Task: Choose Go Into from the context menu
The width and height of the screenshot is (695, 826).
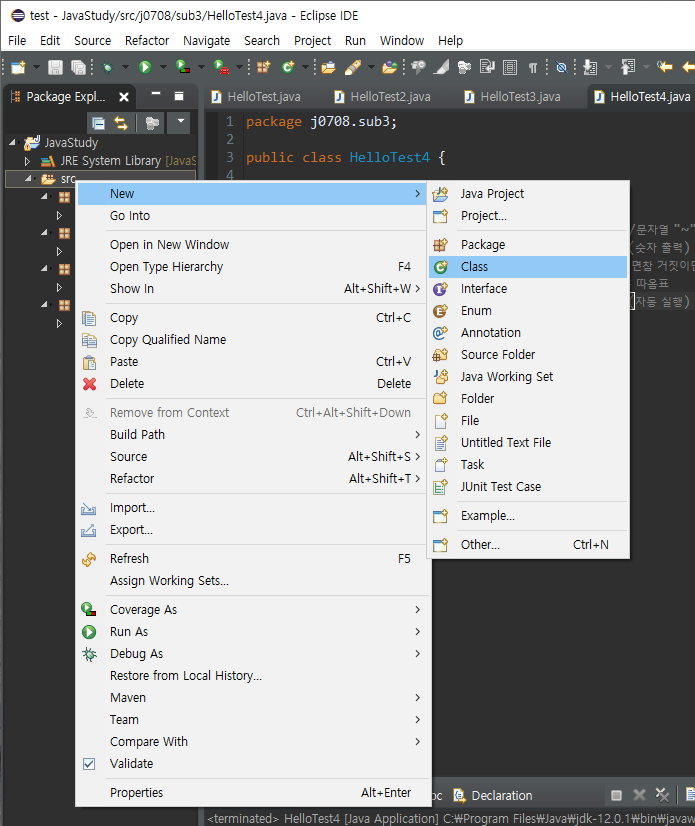Action: click(252, 216)
